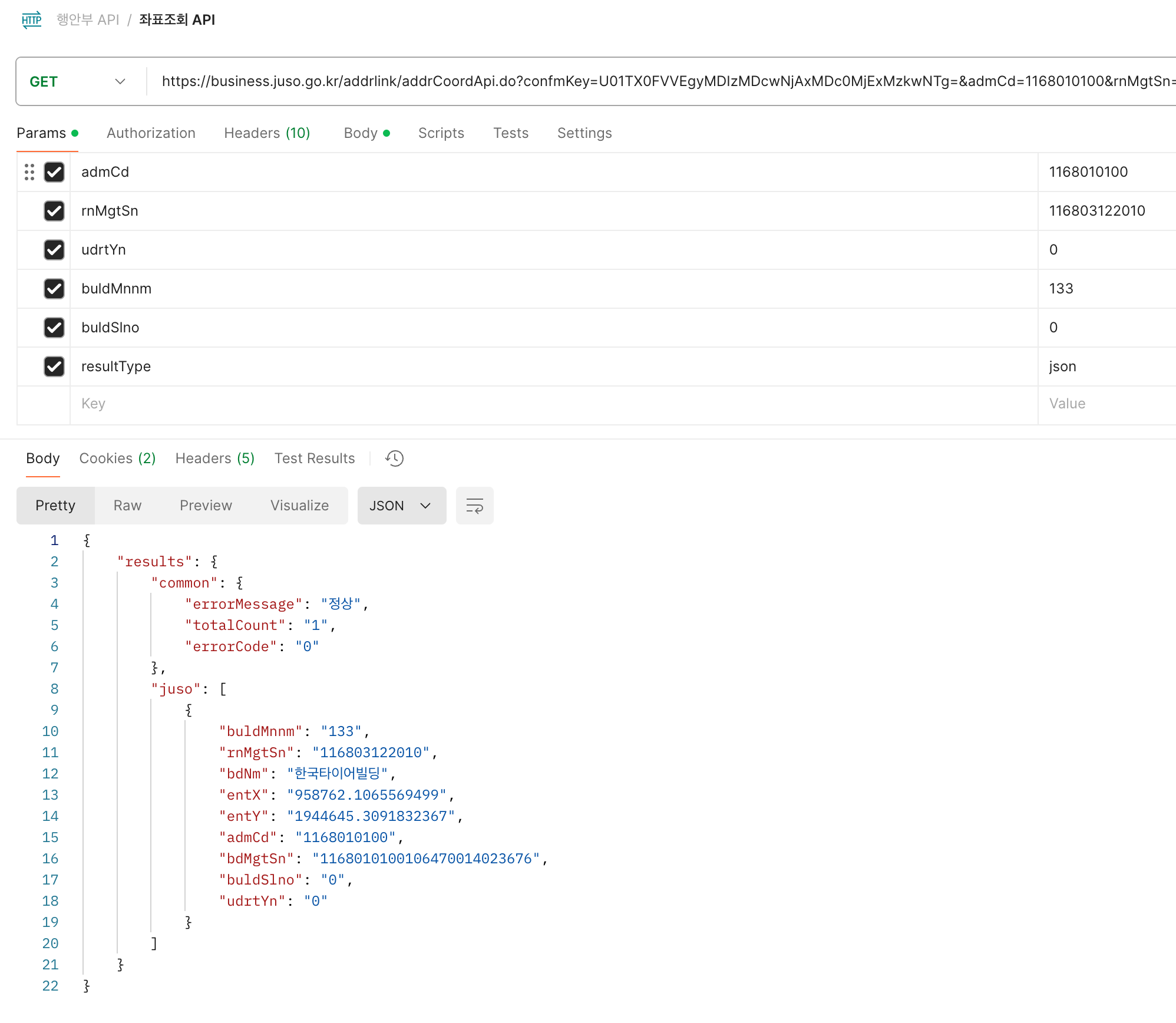The height and width of the screenshot is (1023, 1176).
Task: Click the history icon next to Test Results
Action: (x=395, y=458)
